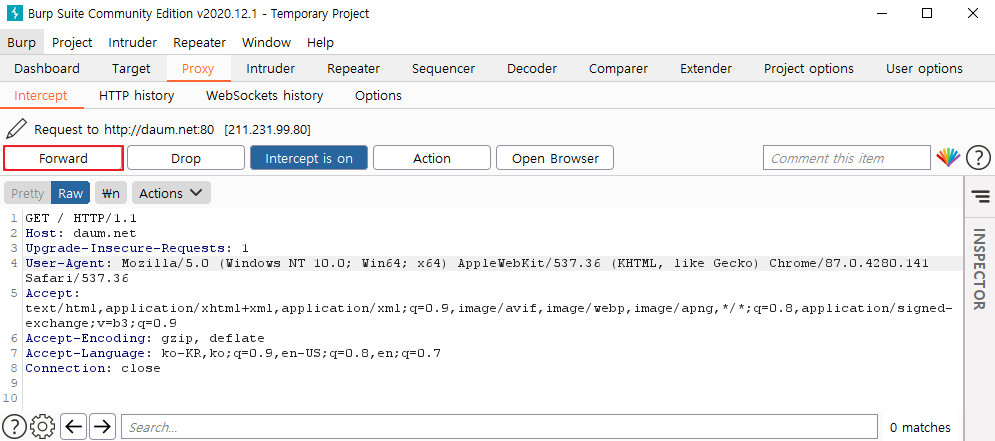
Task: Click the Forward button
Action: click(x=63, y=158)
